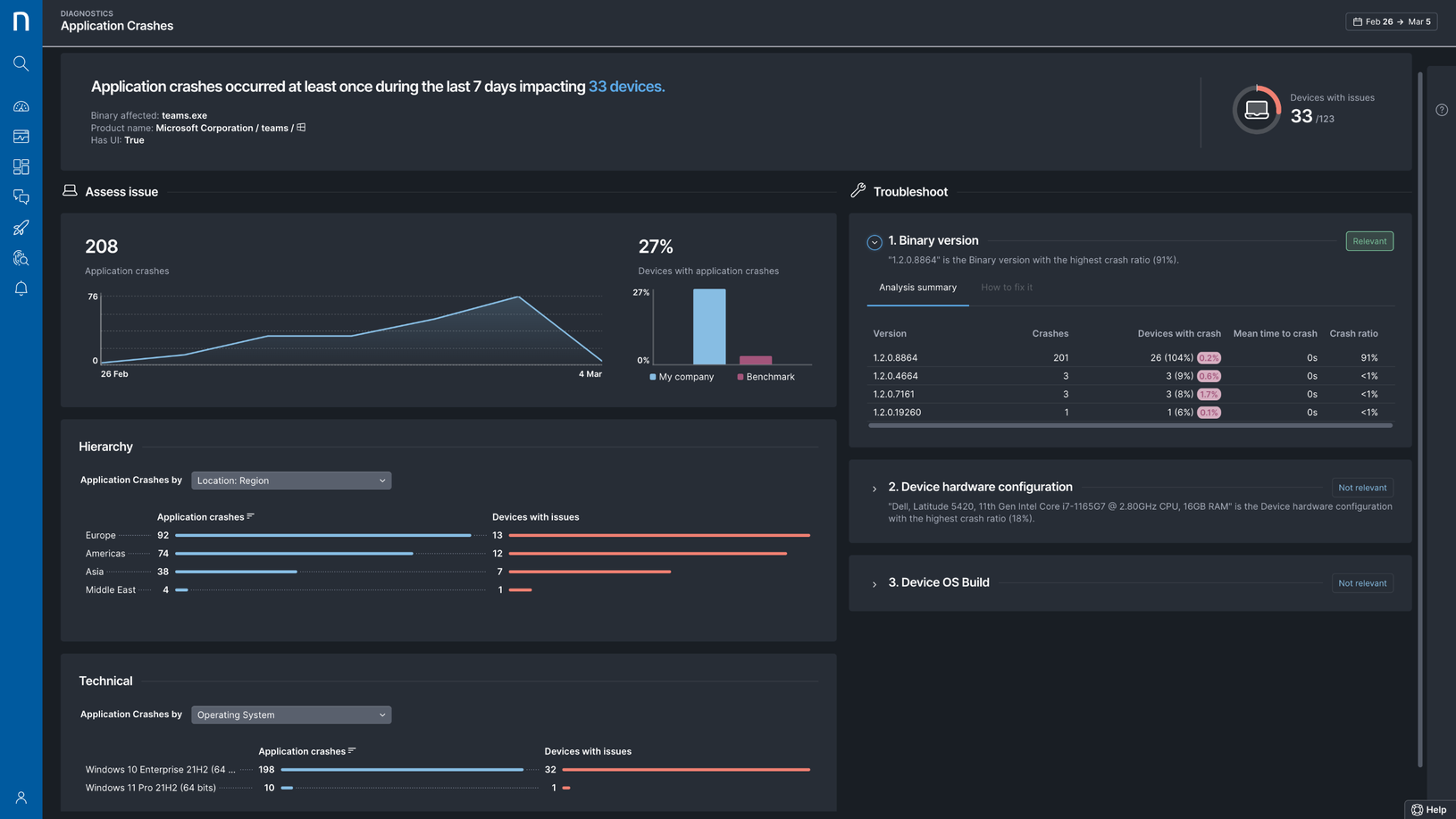Screen dimensions: 1456x819
Task: Select the Analysis summary tab
Action: click(917, 287)
